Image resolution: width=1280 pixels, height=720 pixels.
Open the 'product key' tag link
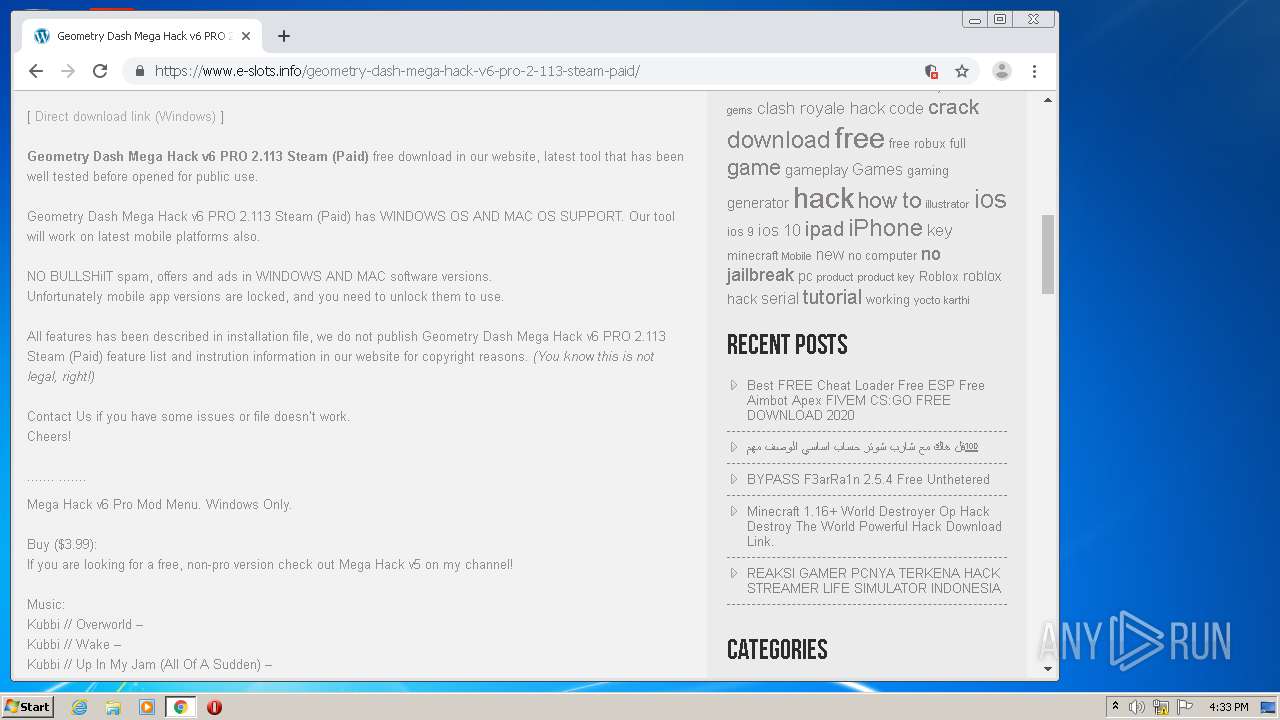point(885,277)
